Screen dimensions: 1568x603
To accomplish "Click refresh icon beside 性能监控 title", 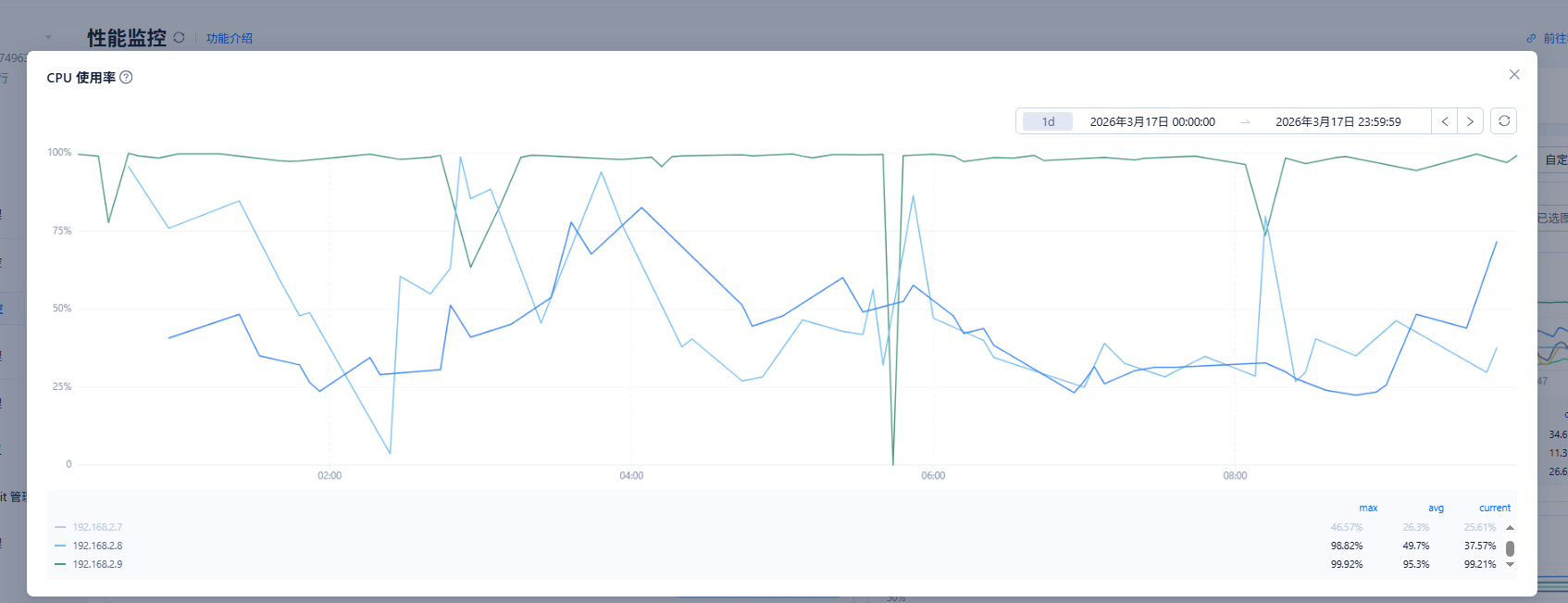I will (179, 38).
